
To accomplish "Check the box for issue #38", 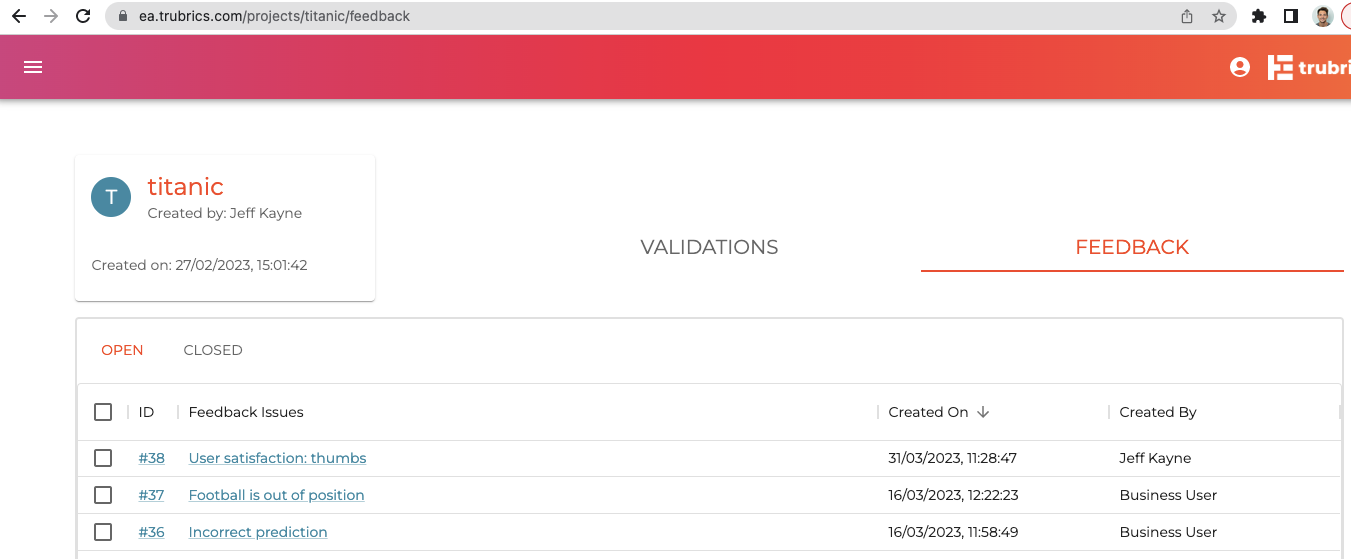I will (103, 458).
